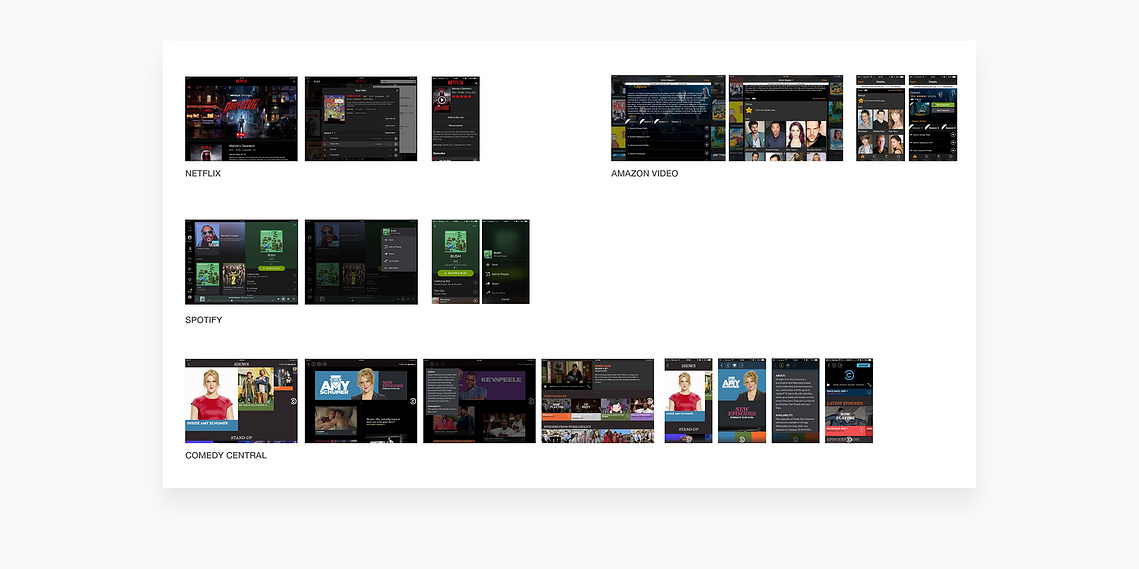Image resolution: width=1139 pixels, height=569 pixels.
Task: Open the Amazon Video phone Grimm details screenshot
Action: [933, 118]
